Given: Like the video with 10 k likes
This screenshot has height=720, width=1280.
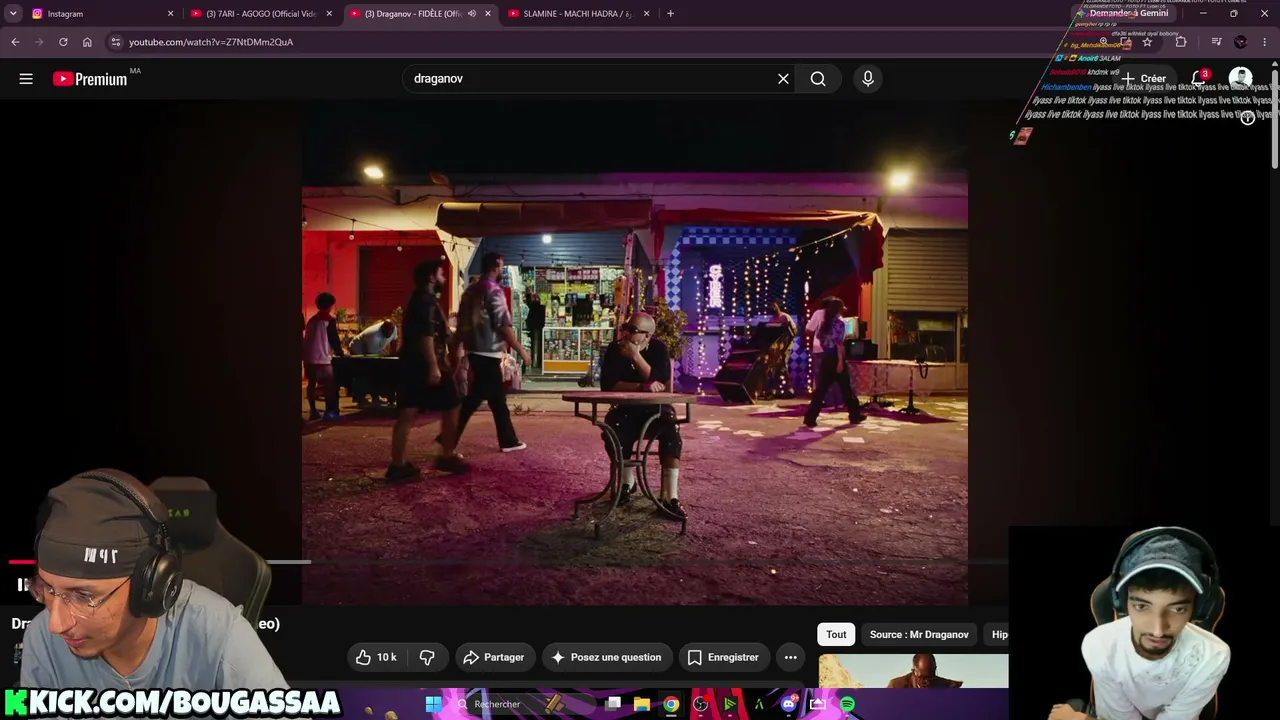Looking at the screenshot, I should pyautogui.click(x=377, y=657).
